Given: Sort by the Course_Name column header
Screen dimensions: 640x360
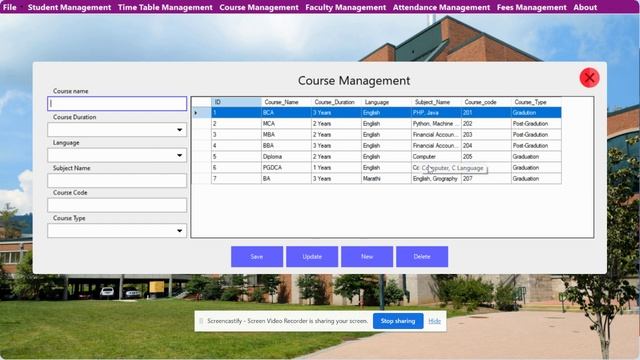Looking at the screenshot, I should 286,102.
